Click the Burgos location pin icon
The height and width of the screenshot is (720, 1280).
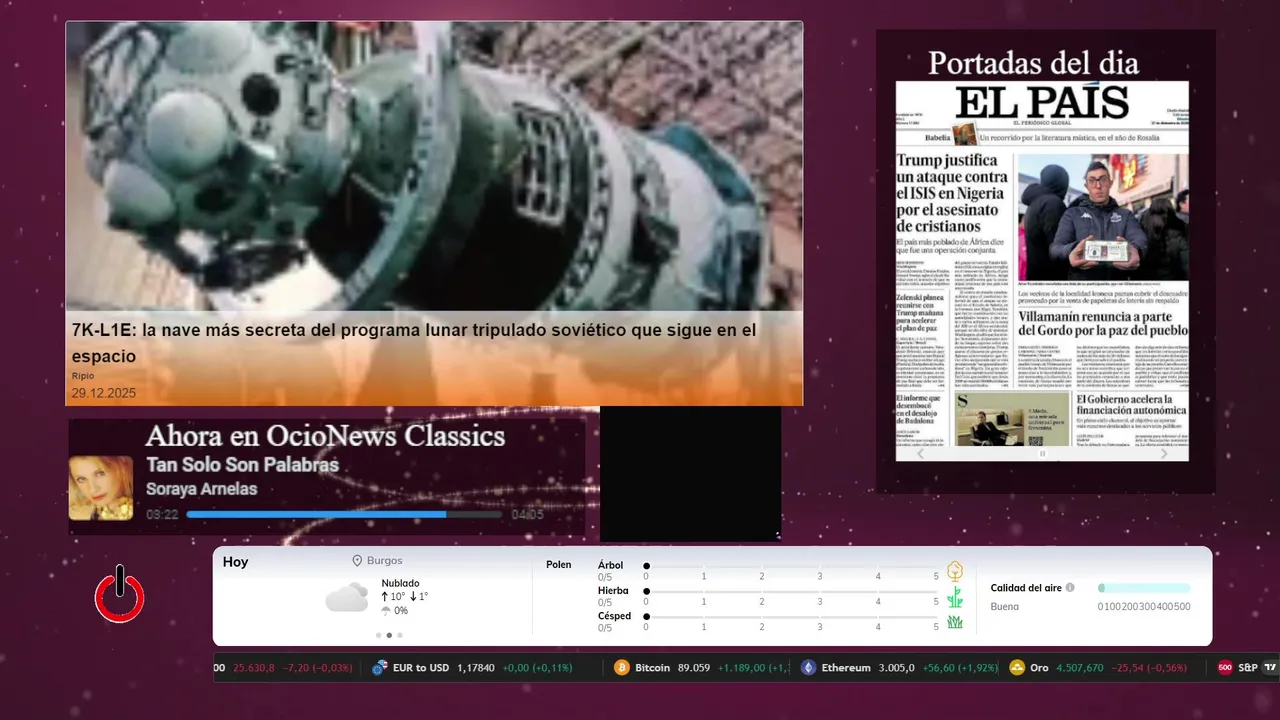point(357,561)
